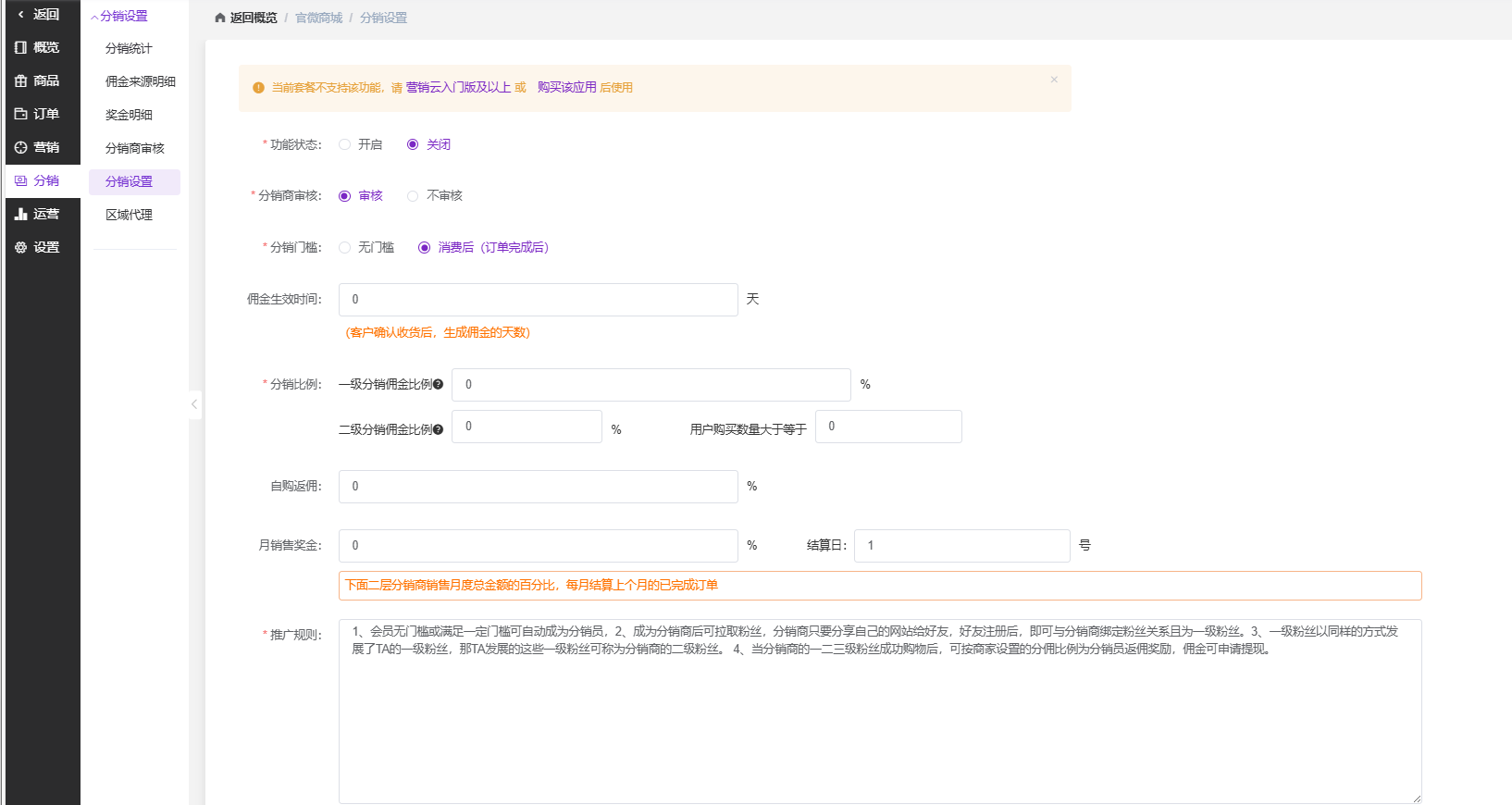This screenshot has width=1512, height=805.
Task: Click the 订单 orders icon in sidebar
Action: click(20, 114)
